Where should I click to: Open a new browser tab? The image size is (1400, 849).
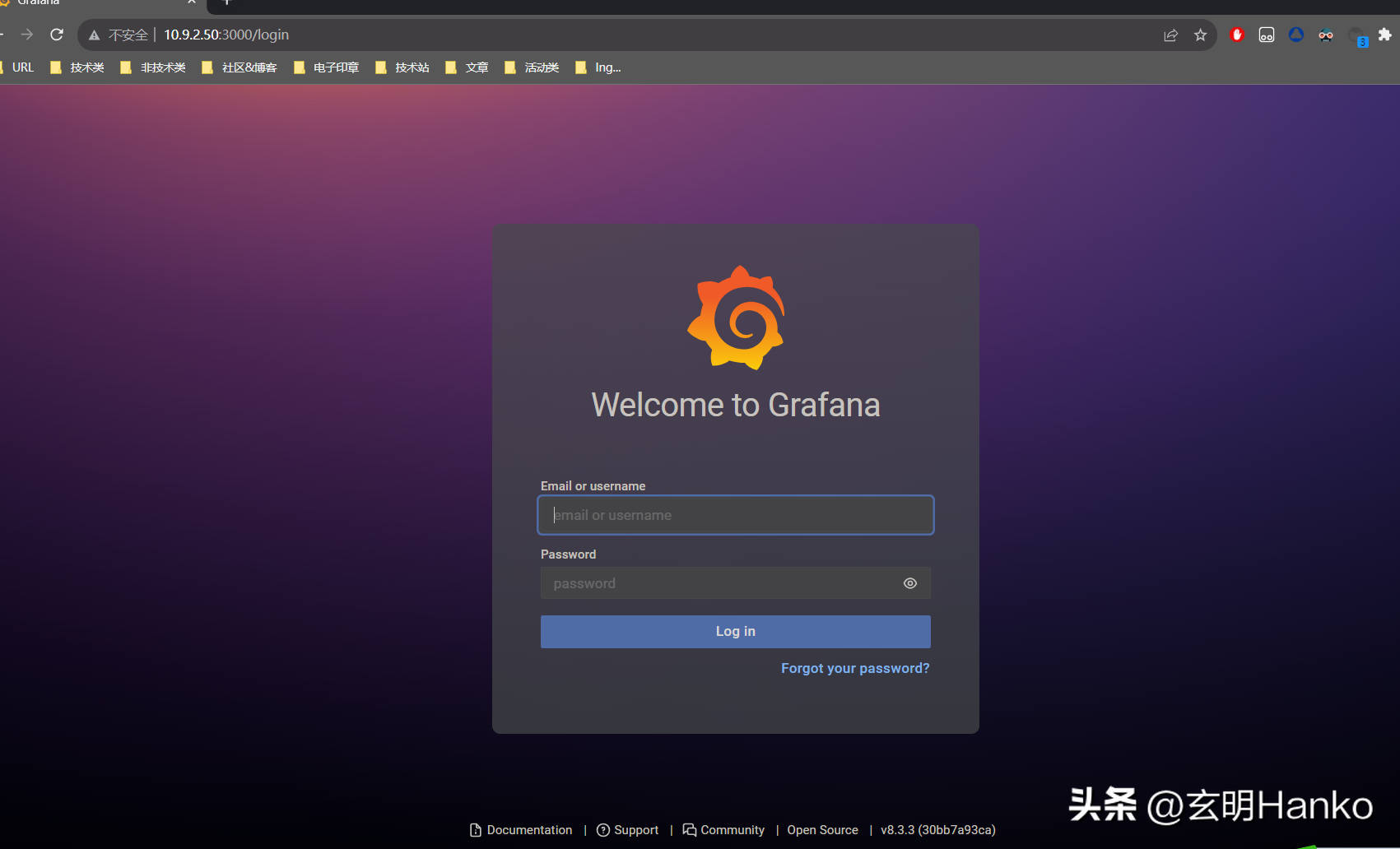pyautogui.click(x=227, y=2)
